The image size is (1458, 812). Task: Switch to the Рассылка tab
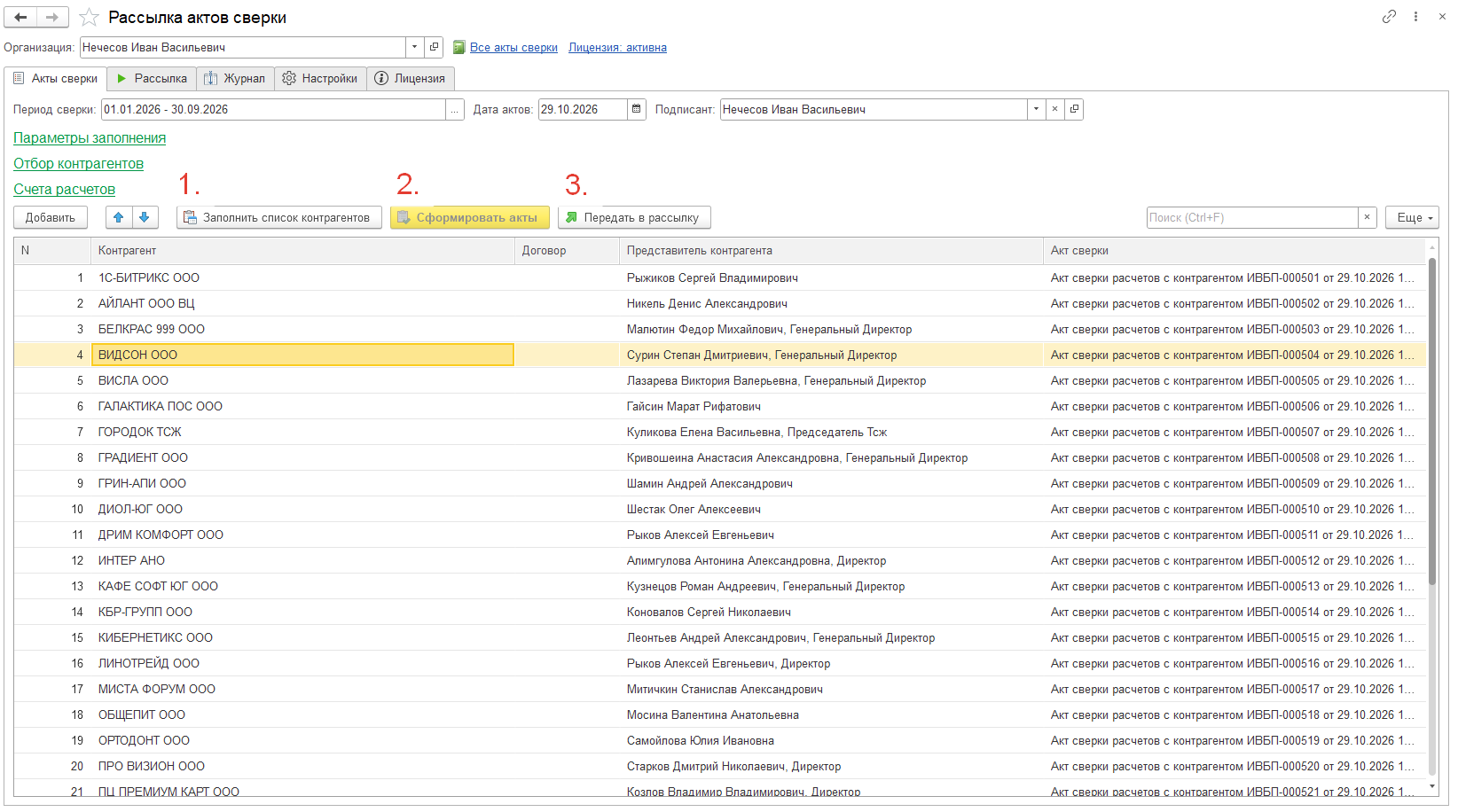tap(152, 78)
